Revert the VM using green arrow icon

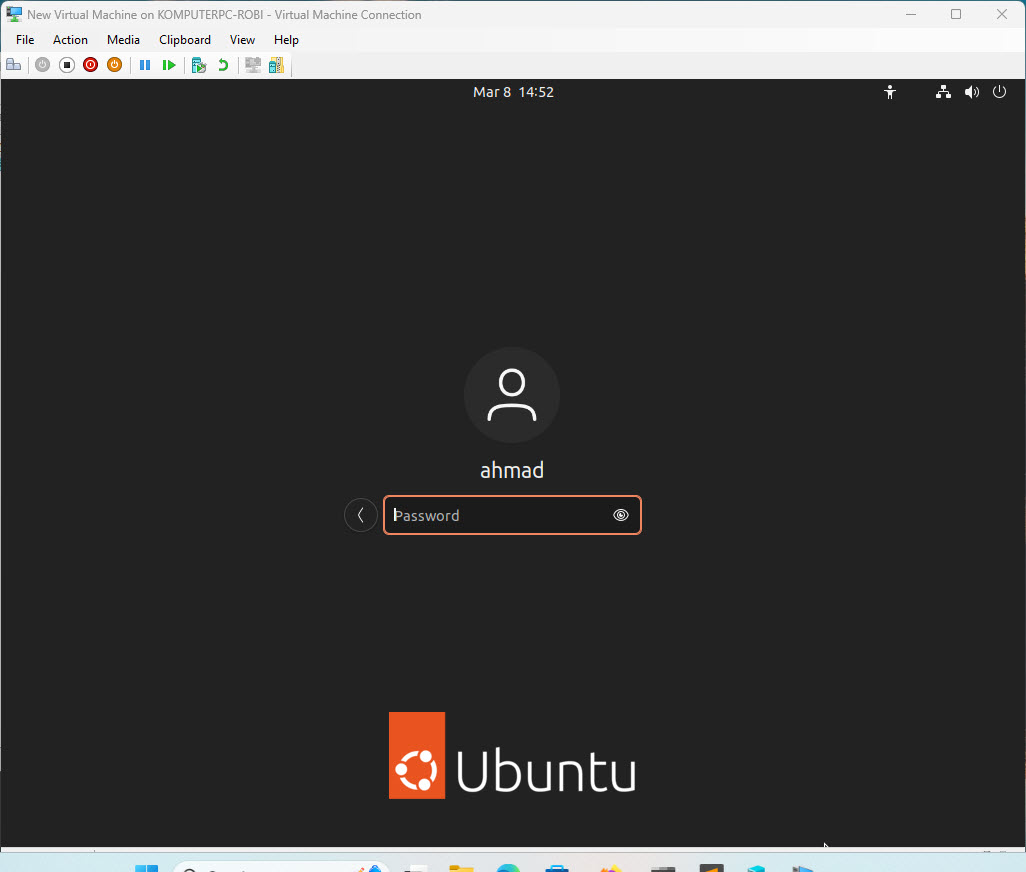(x=221, y=64)
